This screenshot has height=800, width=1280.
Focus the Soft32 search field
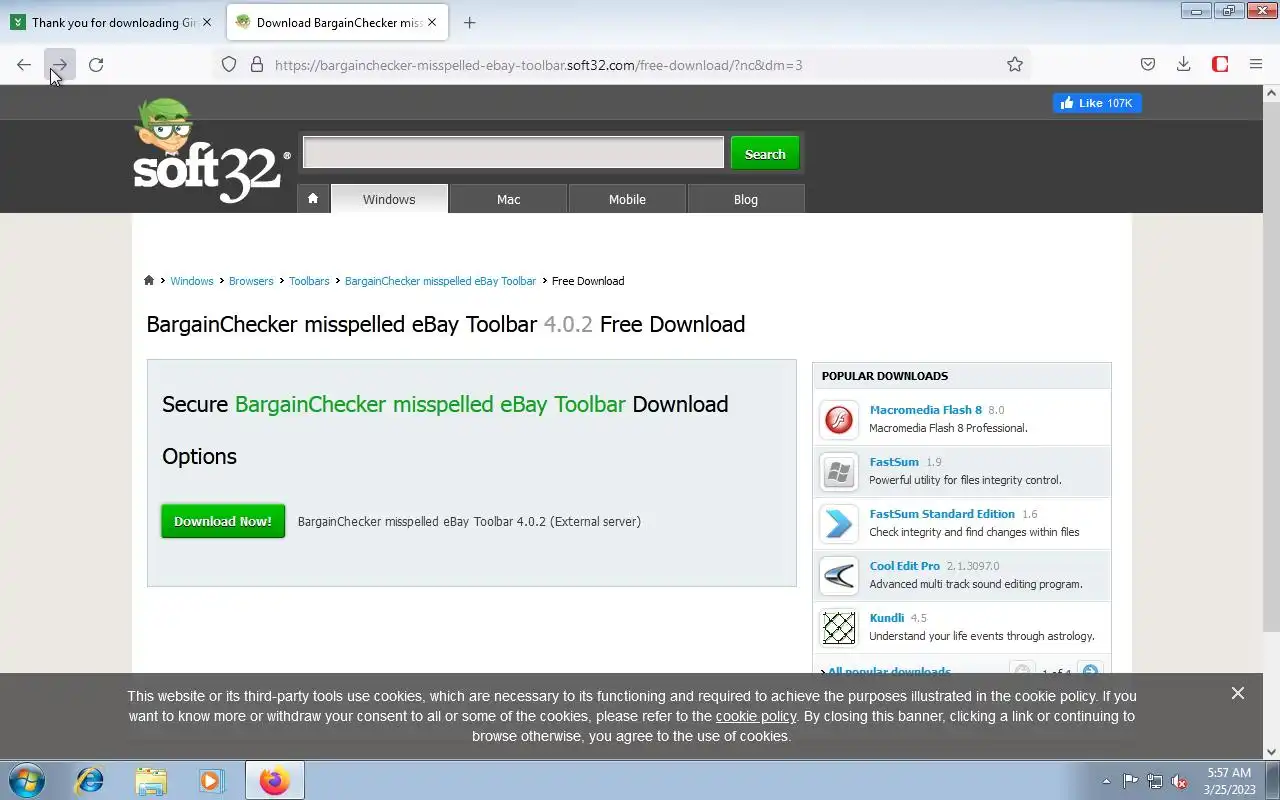513,153
